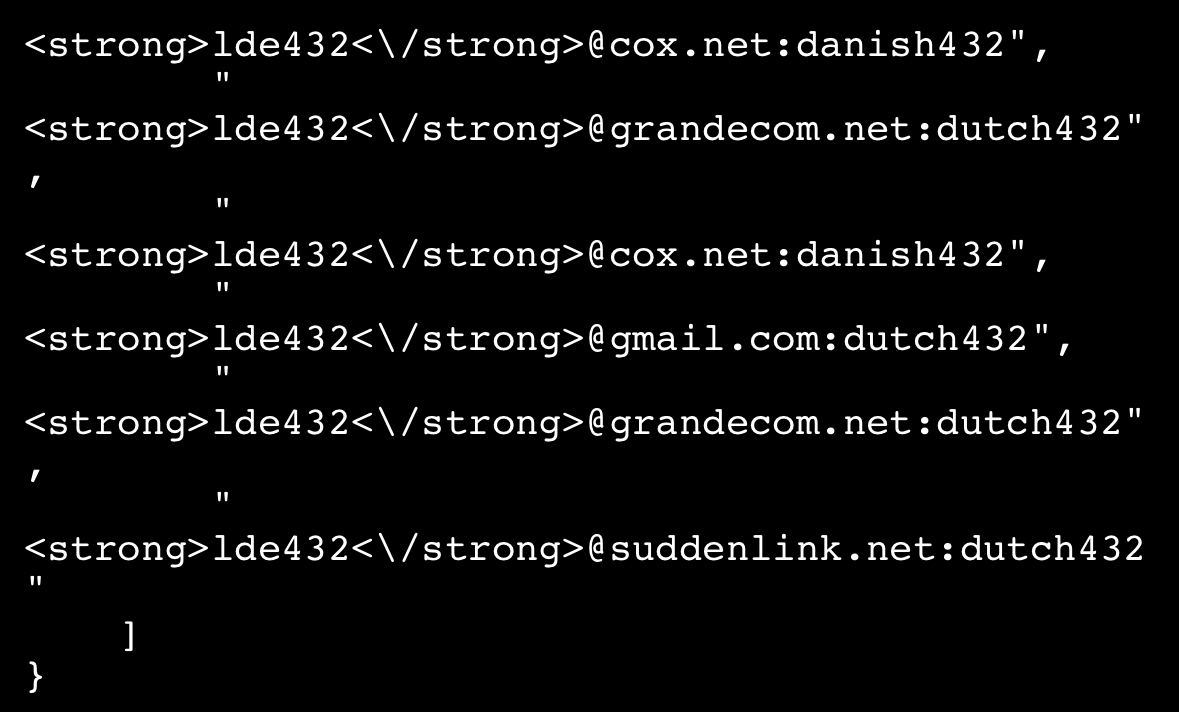Viewport: 1179px width, 712px height.
Task: Click the opening strong tag on topmost line
Action: click(117, 46)
